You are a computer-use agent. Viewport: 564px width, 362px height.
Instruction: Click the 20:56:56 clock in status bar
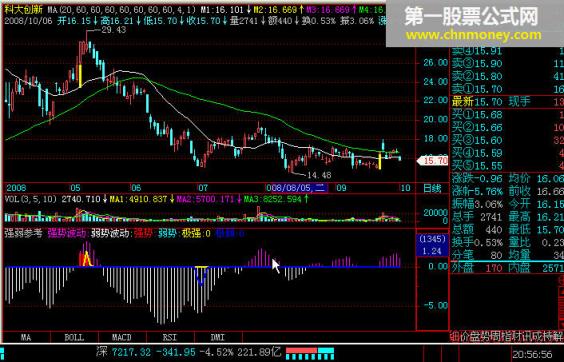coord(532,354)
